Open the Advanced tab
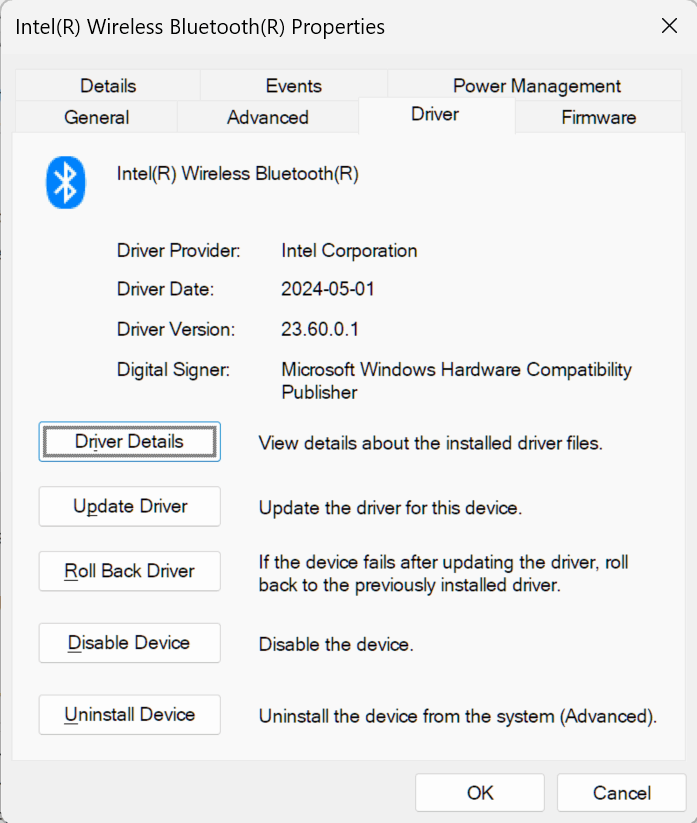The width and height of the screenshot is (697, 823). (268, 117)
